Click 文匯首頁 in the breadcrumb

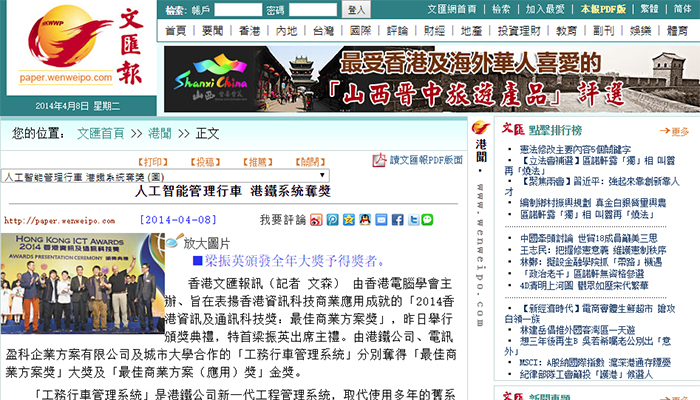(100, 133)
